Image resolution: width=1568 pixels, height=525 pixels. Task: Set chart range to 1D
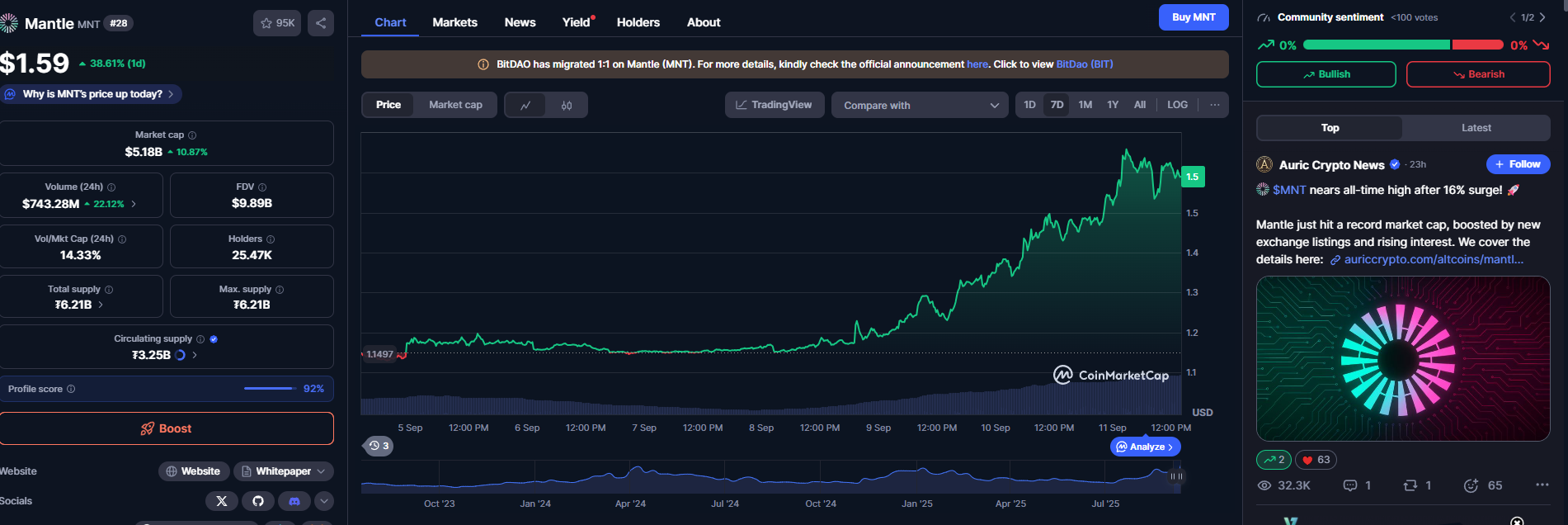click(1029, 105)
